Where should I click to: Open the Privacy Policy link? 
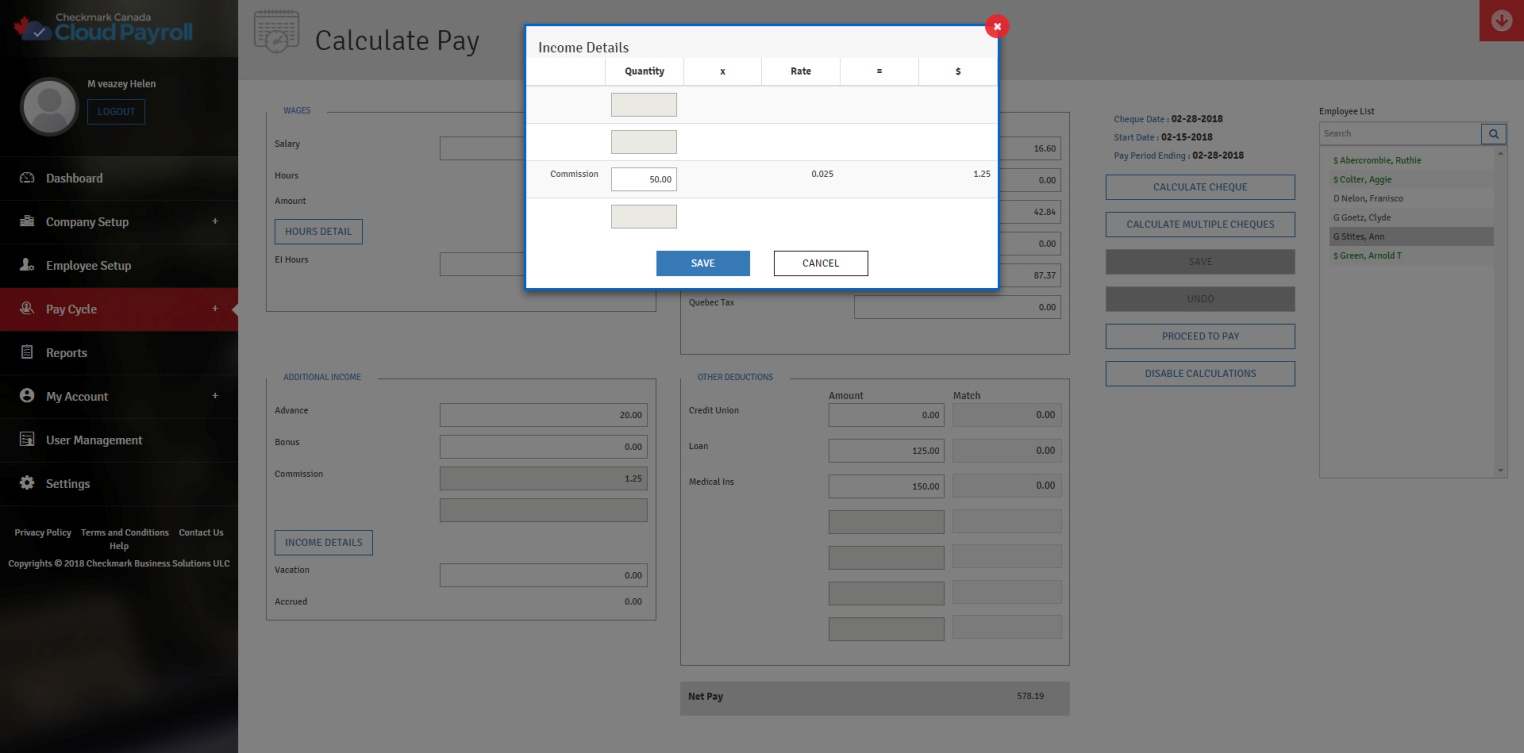coord(43,533)
